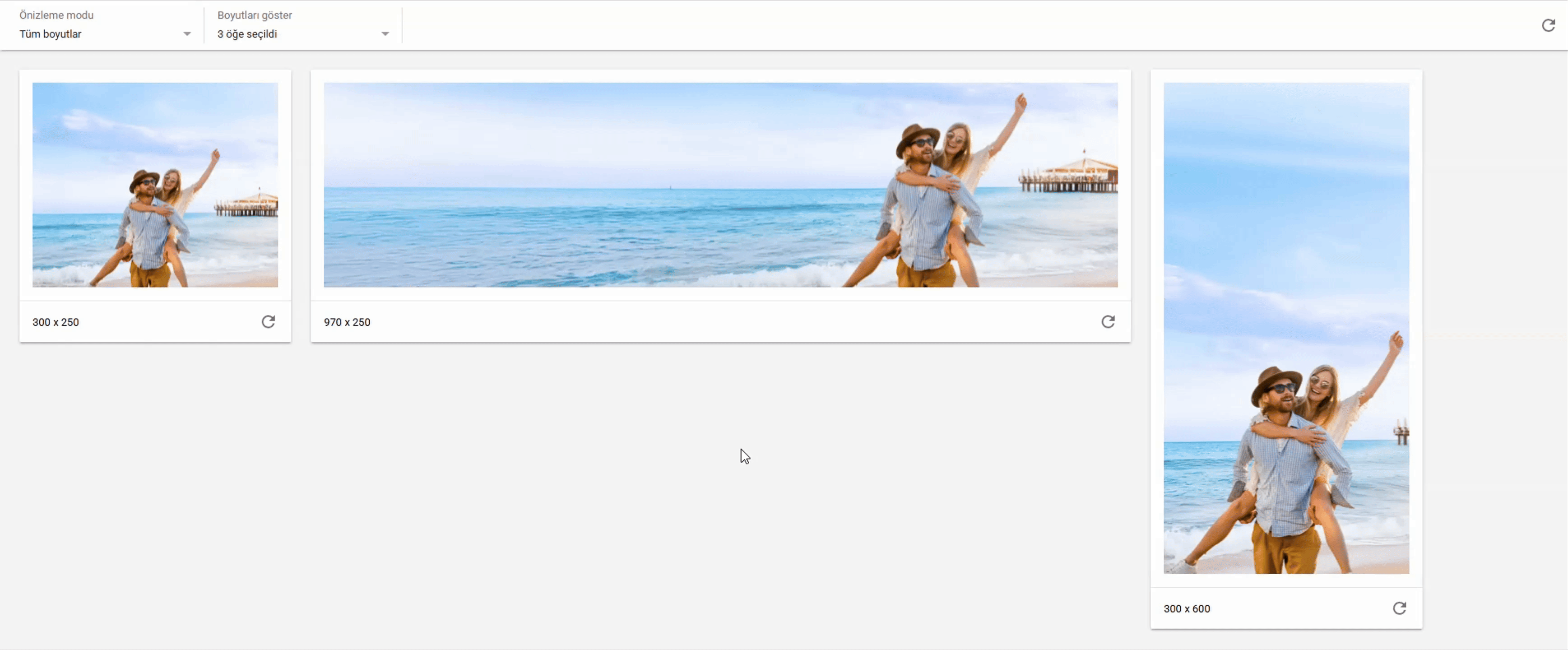Click the 3 öğe seçildi selection text
This screenshot has height=650, width=1568.
tap(247, 34)
